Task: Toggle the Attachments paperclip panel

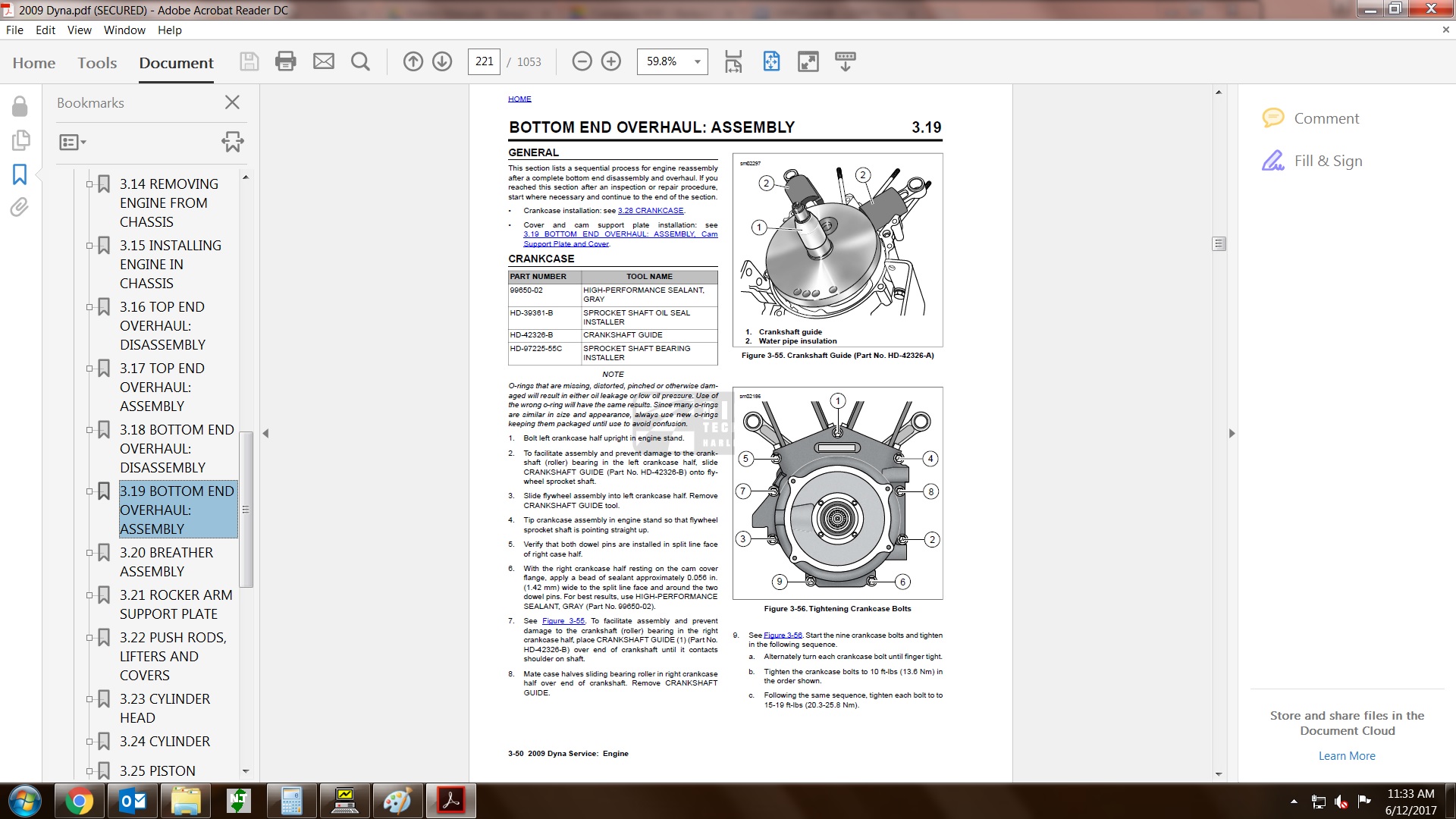Action: point(20,208)
